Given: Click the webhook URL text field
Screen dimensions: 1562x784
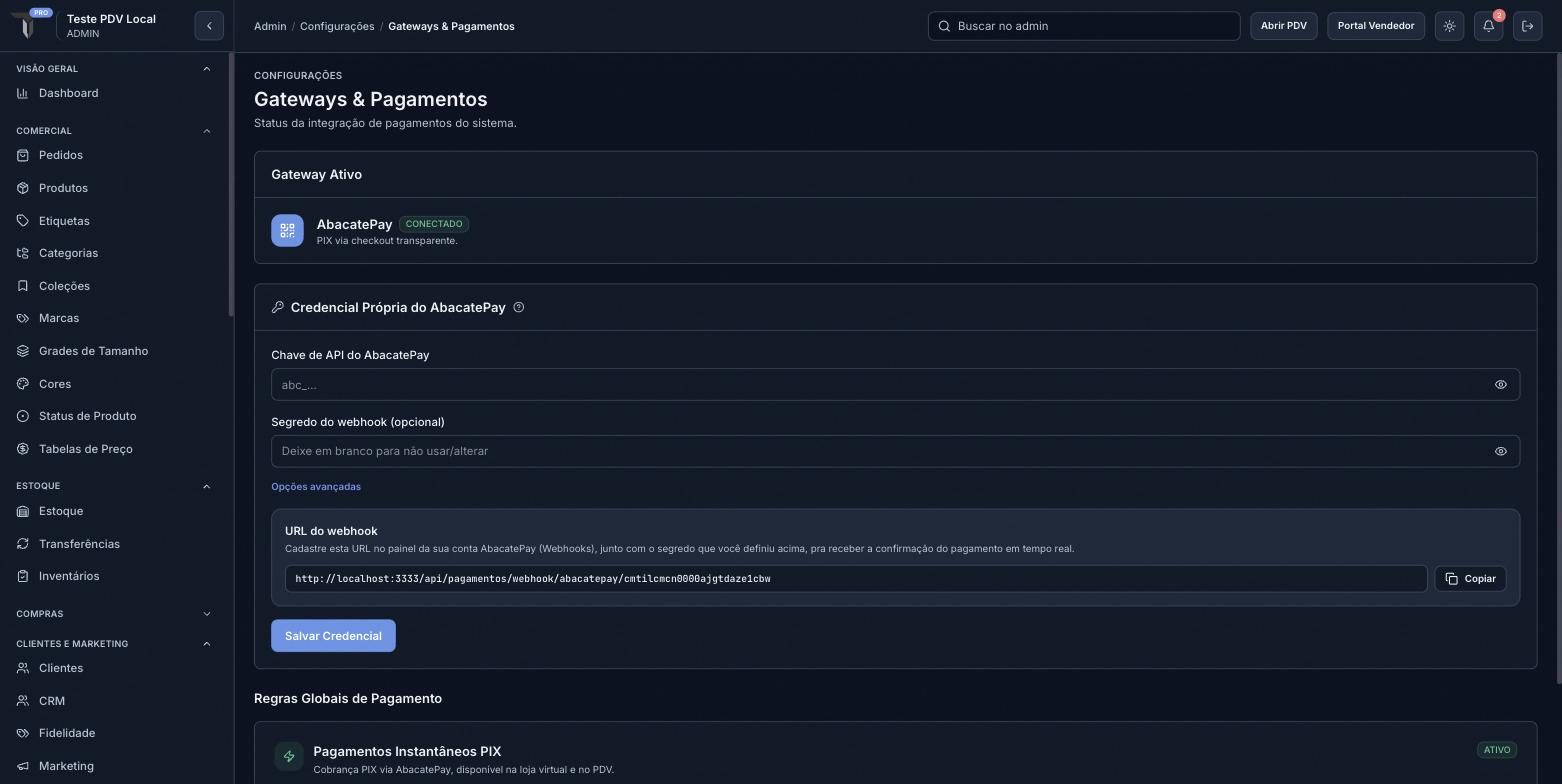Looking at the screenshot, I should point(856,579).
